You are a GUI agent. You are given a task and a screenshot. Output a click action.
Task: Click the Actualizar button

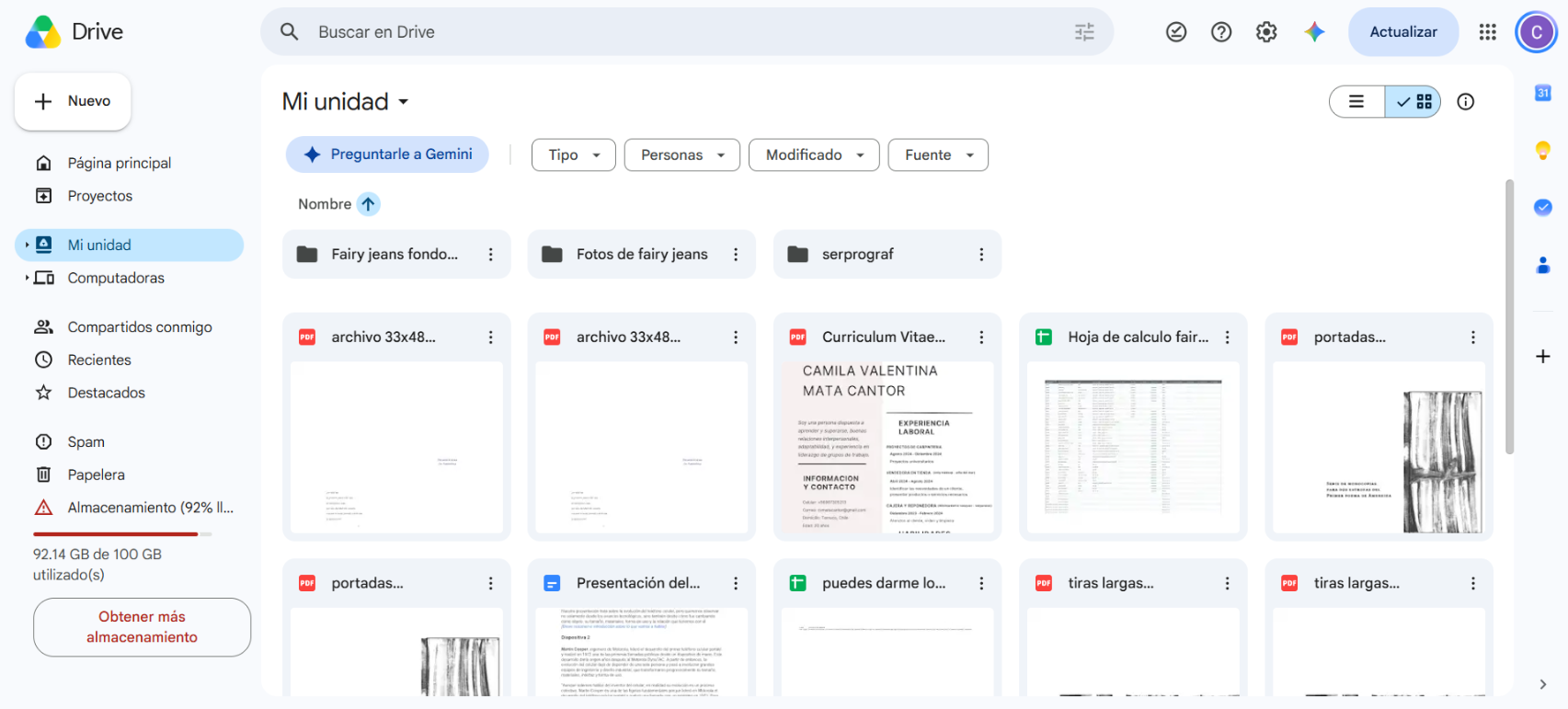point(1403,32)
